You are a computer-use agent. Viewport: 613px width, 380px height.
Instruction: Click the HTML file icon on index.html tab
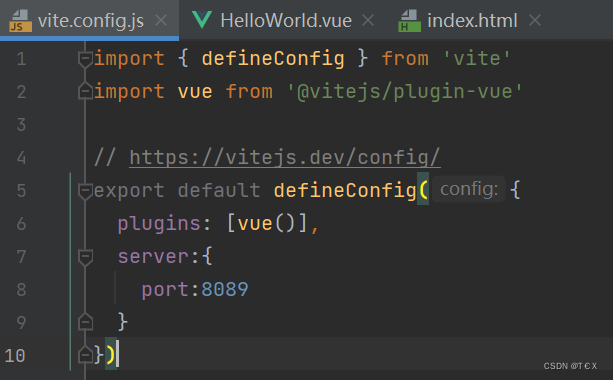409,21
